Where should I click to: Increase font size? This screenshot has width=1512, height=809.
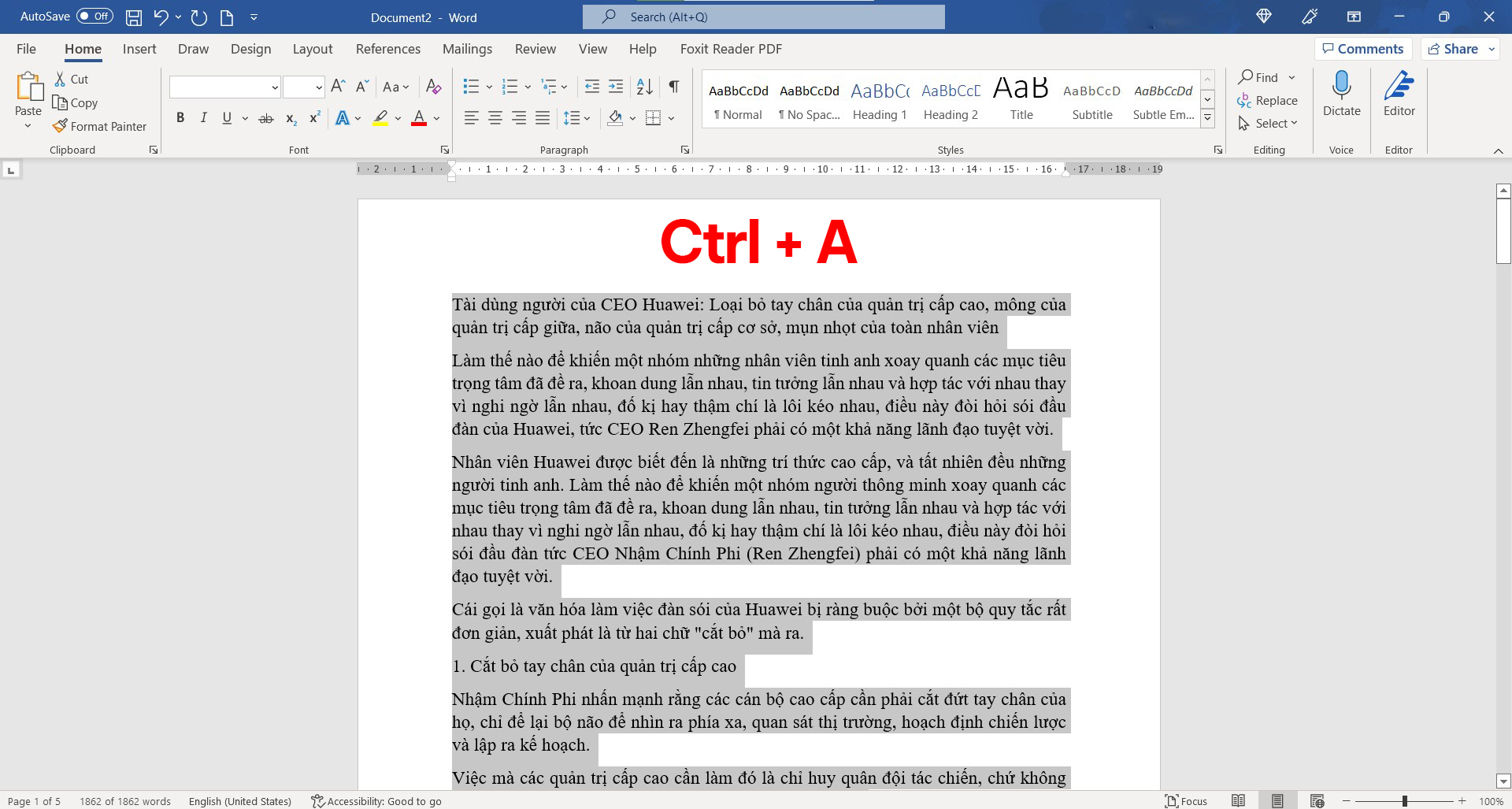338,87
